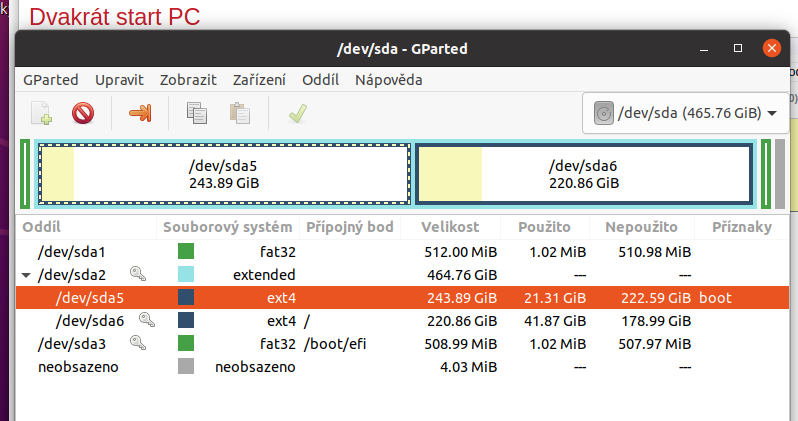Click the Copy partition toolbar icon
This screenshot has width=798, height=421.
[197, 113]
